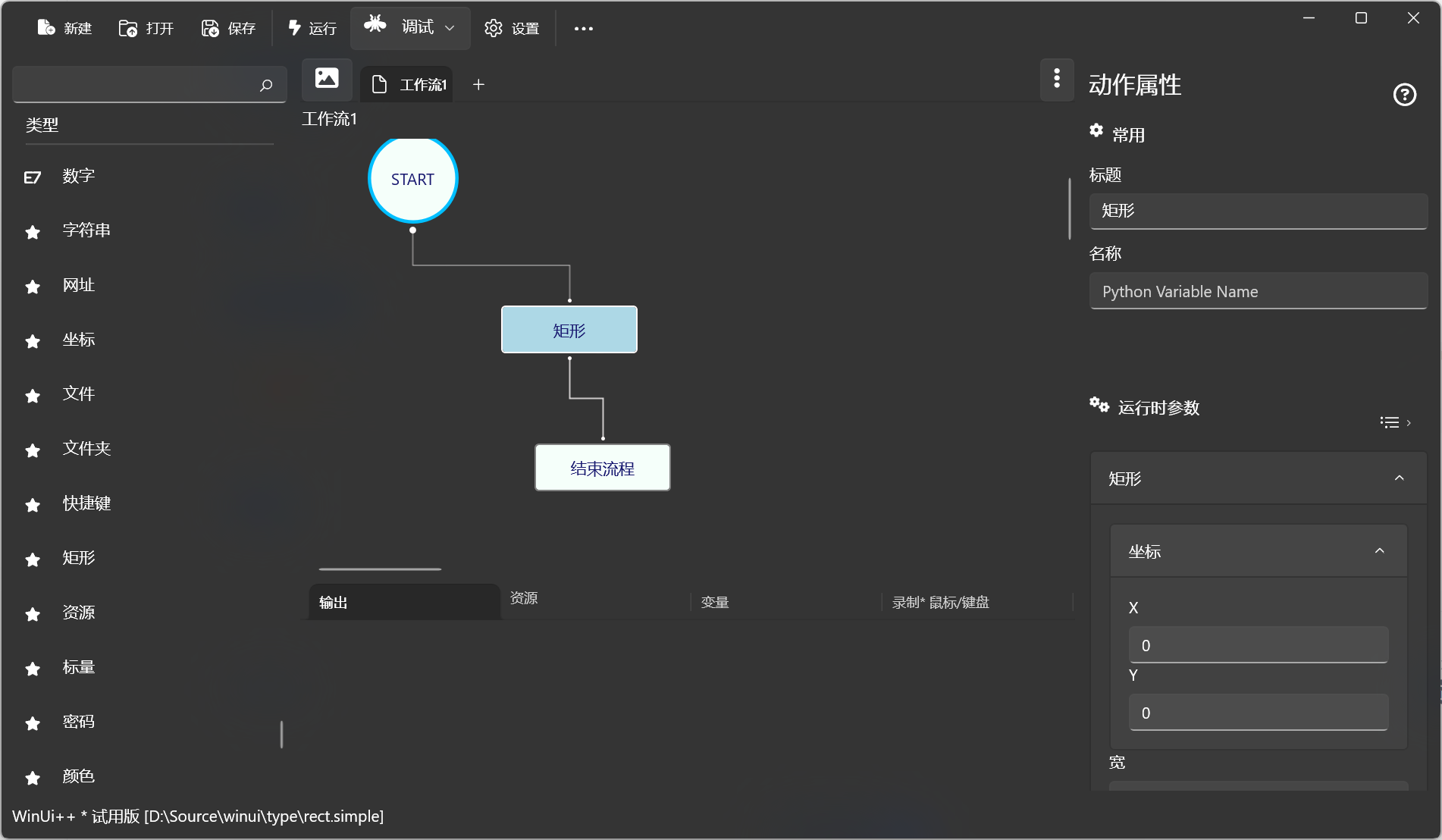Expand the 调试 debug dropdown
Image resolution: width=1442 pixels, height=840 pixels.
point(450,28)
